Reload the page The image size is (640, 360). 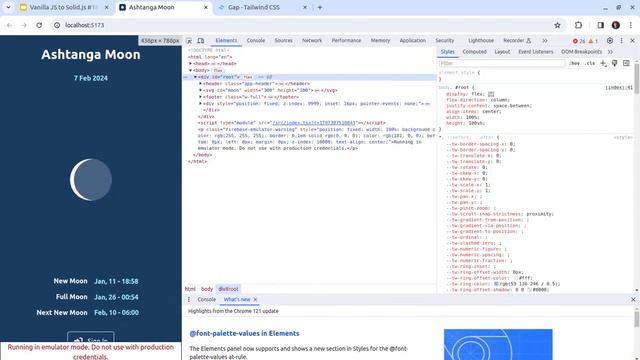pos(39,25)
